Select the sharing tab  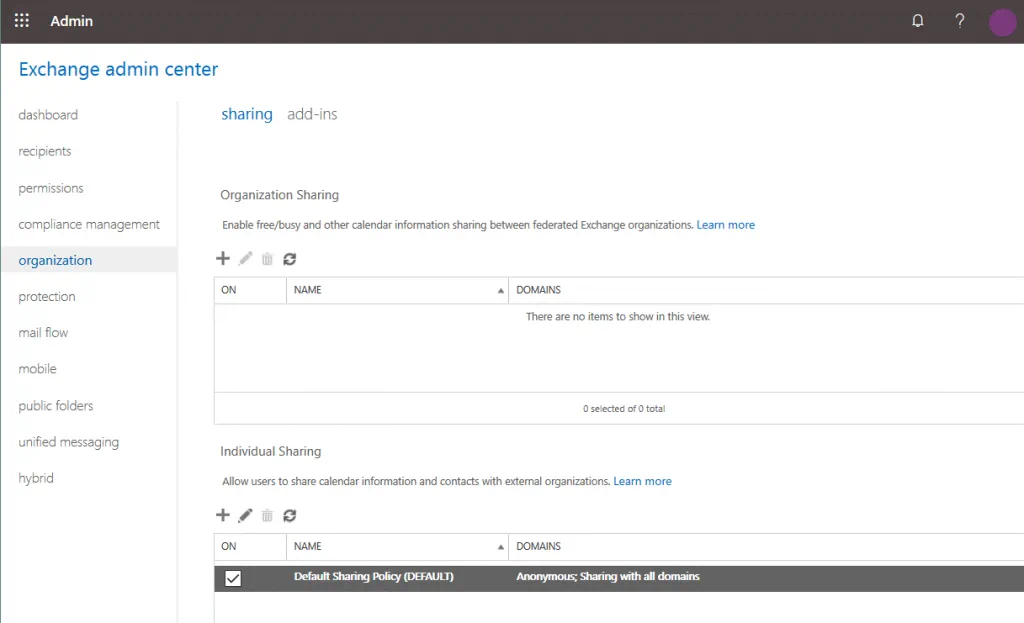247,114
